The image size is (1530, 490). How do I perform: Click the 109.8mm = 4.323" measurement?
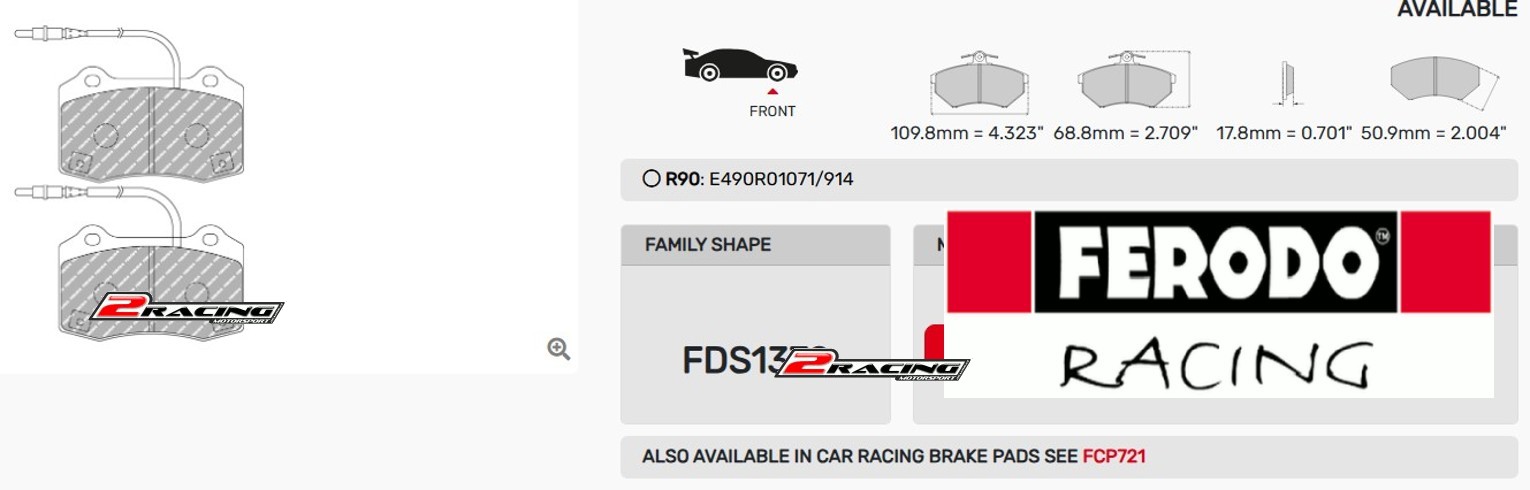tap(967, 133)
